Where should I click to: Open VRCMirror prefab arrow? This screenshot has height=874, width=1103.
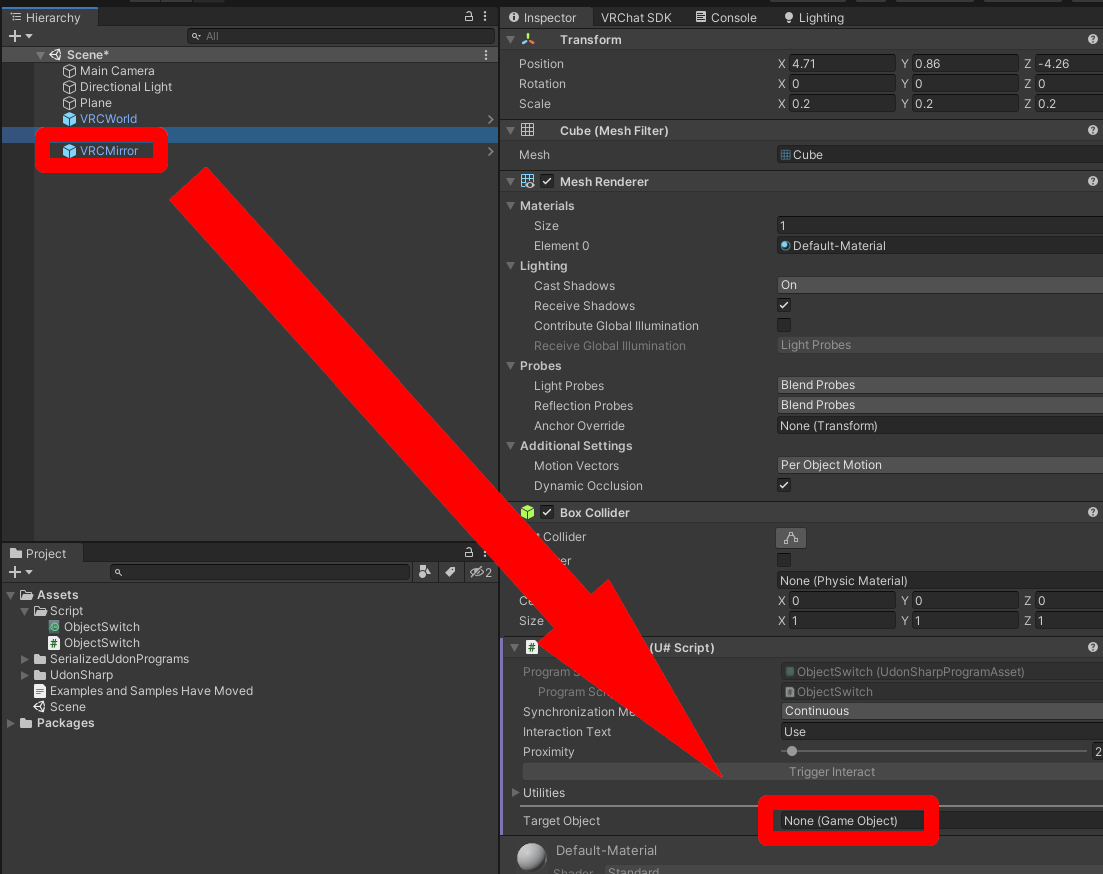(490, 151)
